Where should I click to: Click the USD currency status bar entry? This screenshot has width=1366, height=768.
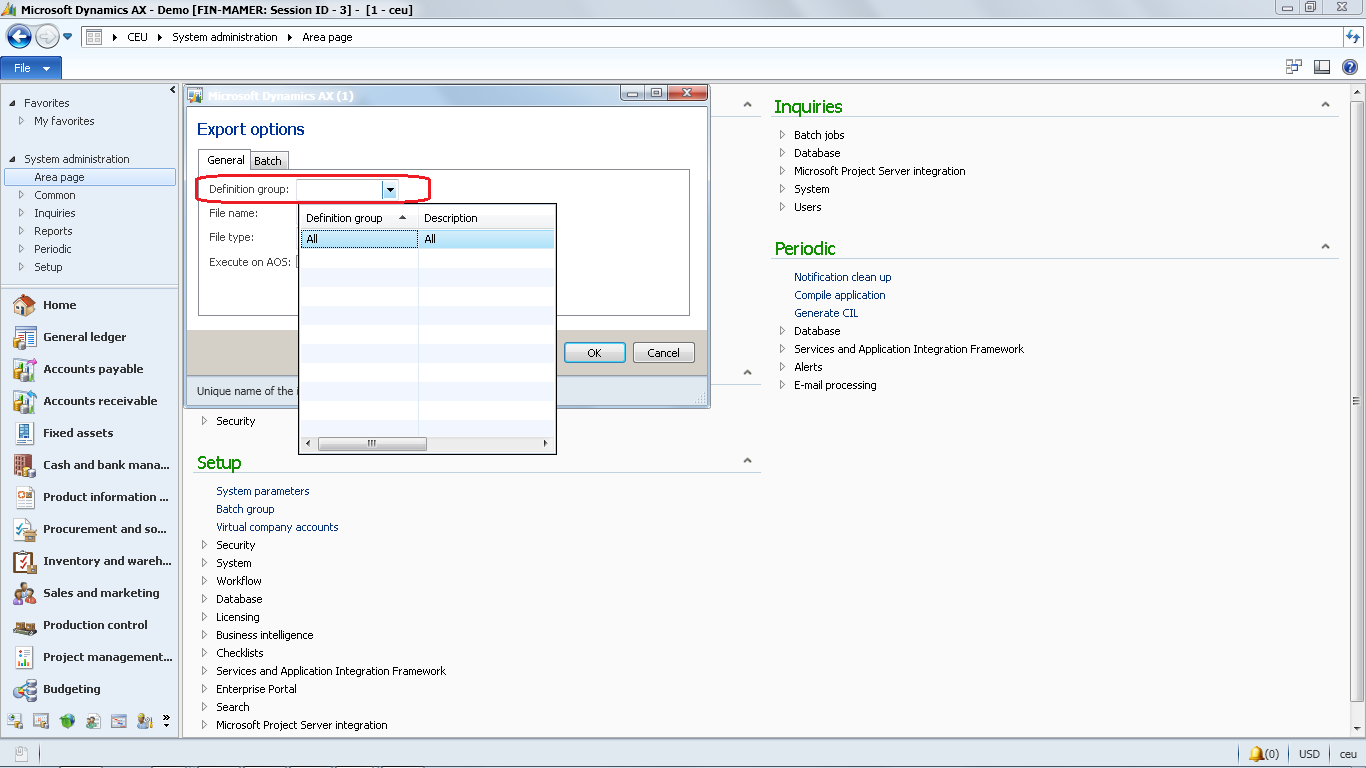(1309, 754)
